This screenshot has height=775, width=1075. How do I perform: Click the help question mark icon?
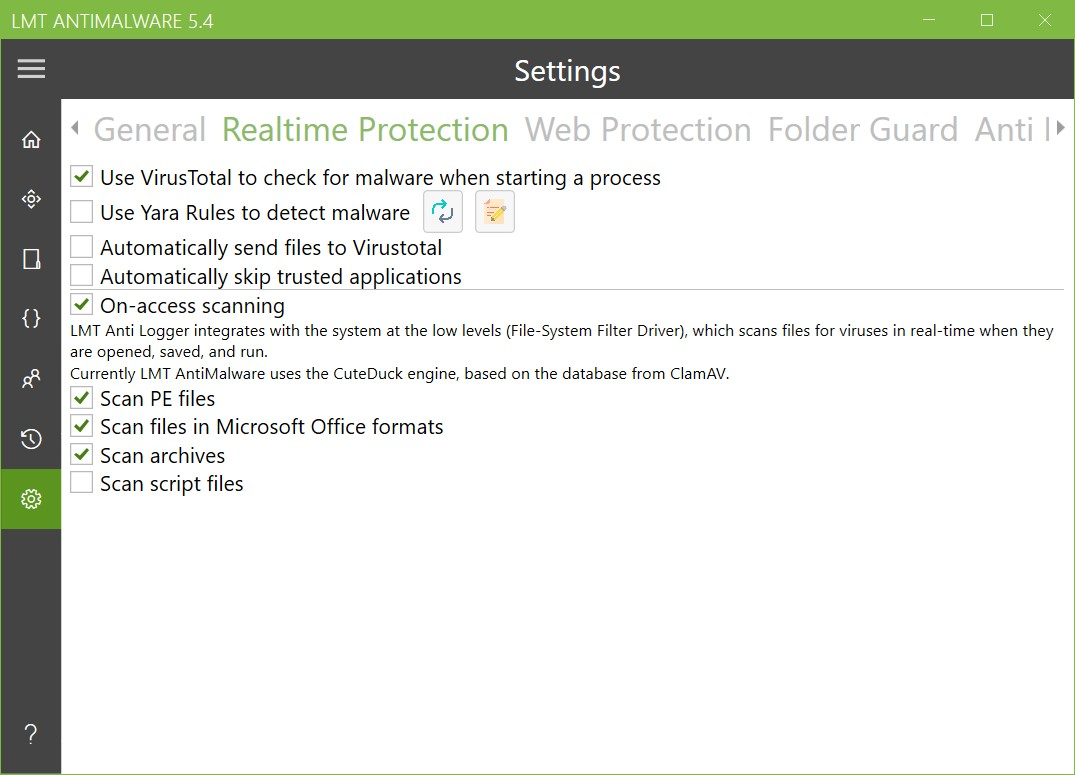point(31,735)
